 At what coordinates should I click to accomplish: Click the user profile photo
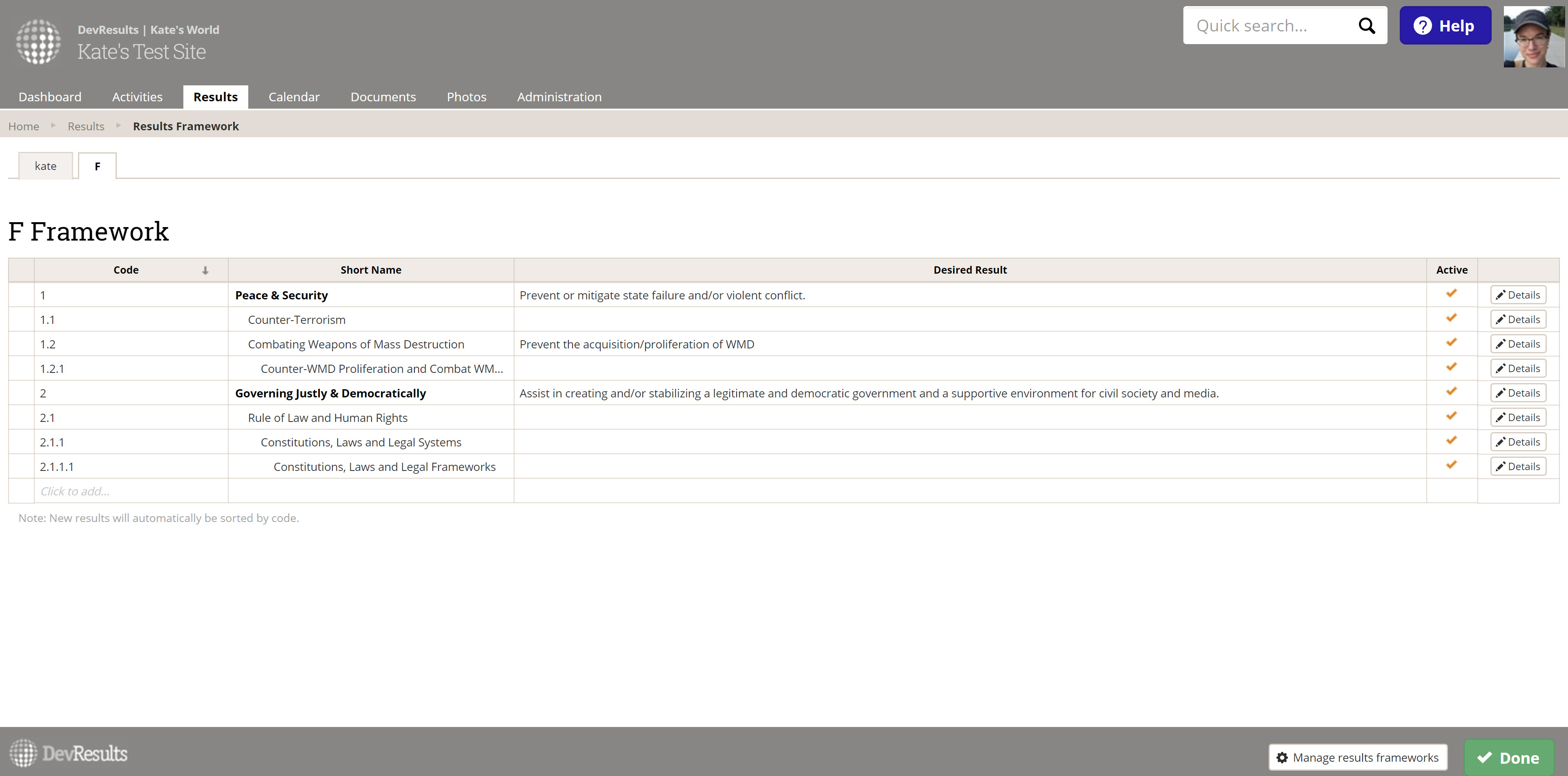point(1533,36)
